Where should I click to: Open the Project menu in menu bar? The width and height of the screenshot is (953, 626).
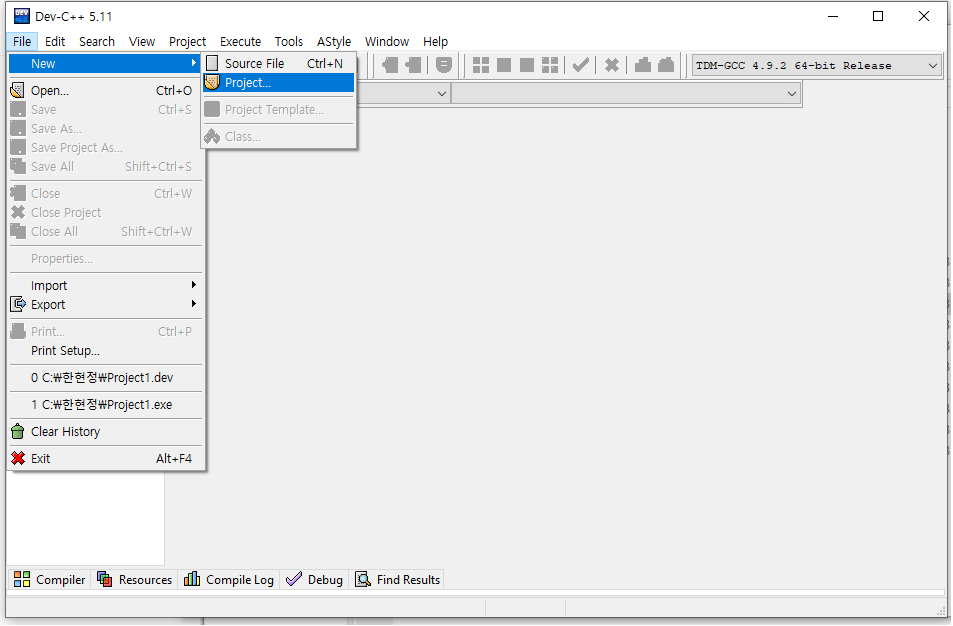click(187, 41)
